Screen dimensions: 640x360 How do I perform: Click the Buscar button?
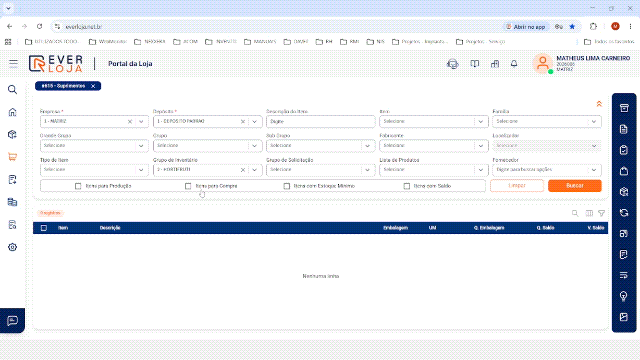point(575,186)
